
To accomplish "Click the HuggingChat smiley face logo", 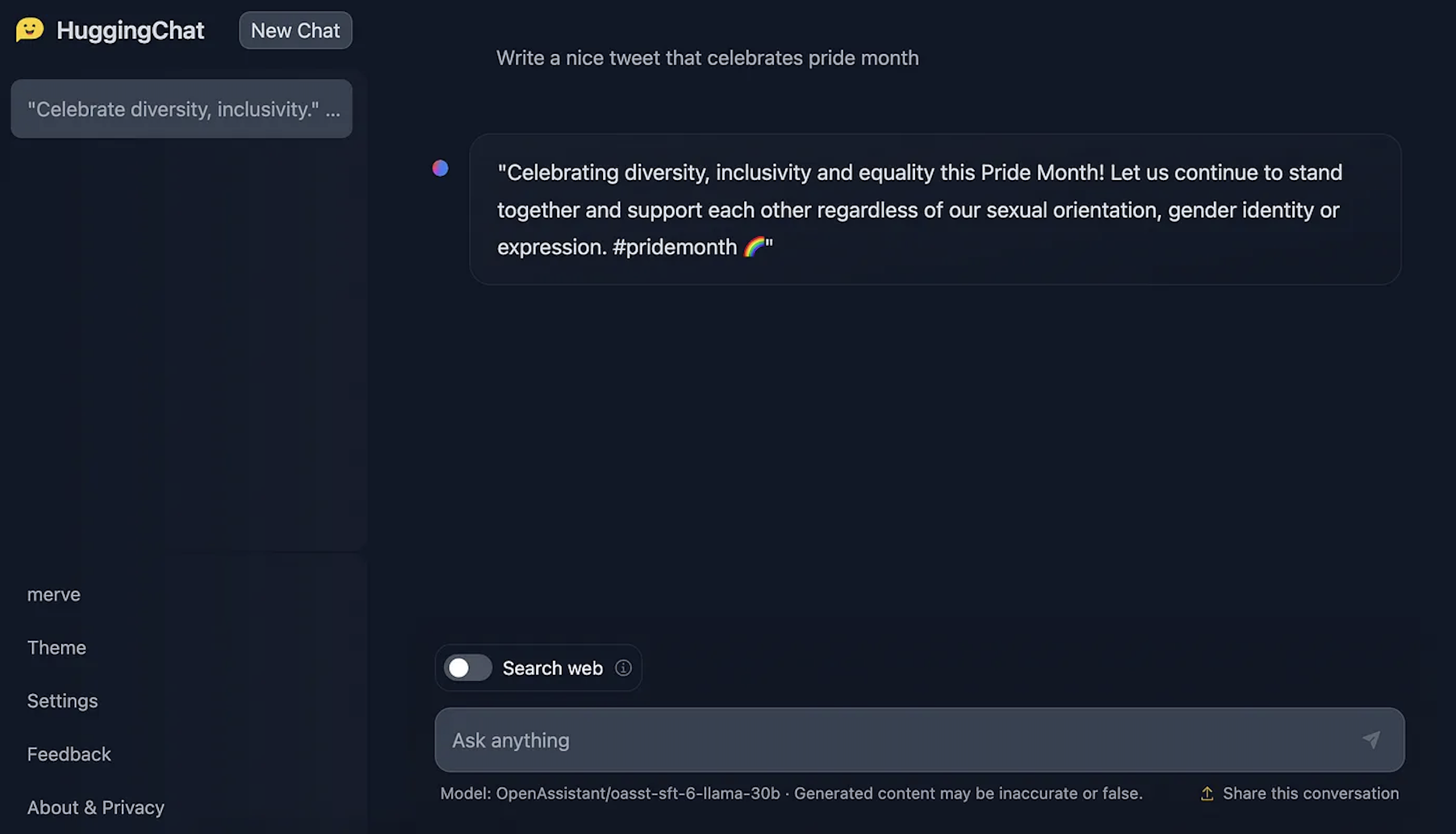I will coord(29,29).
